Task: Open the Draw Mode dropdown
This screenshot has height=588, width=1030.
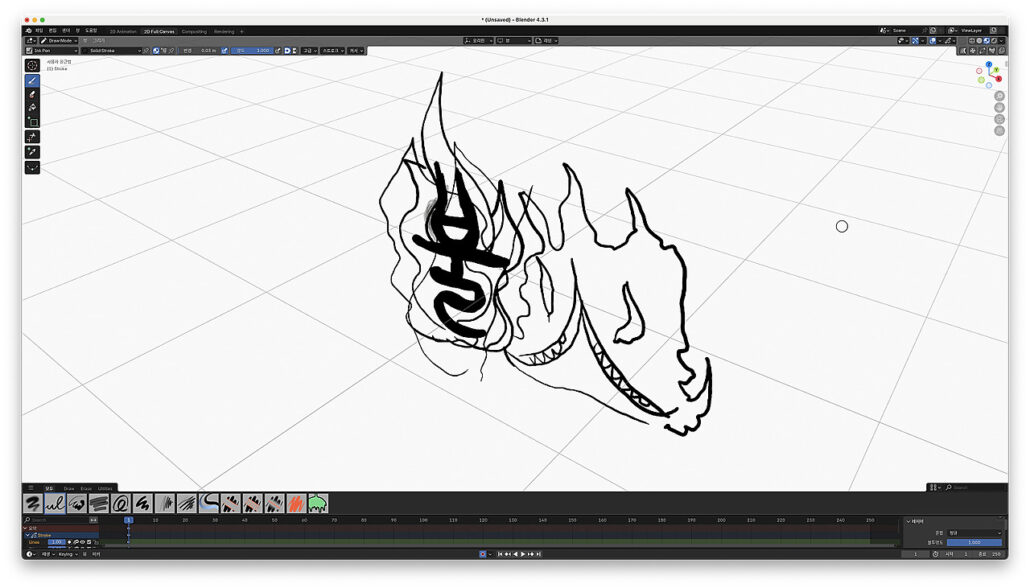Action: coord(56,41)
